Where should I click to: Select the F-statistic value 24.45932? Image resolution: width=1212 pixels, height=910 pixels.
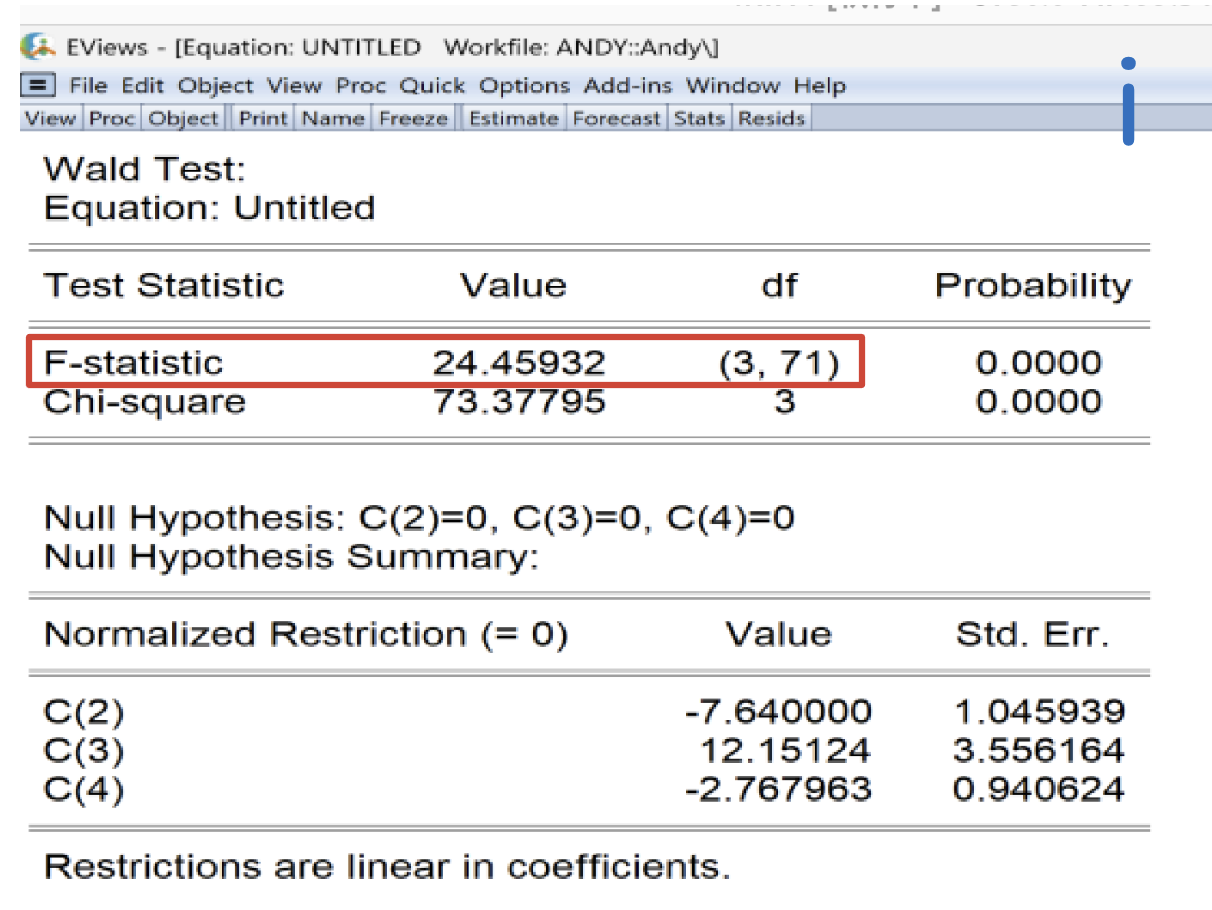(518, 363)
